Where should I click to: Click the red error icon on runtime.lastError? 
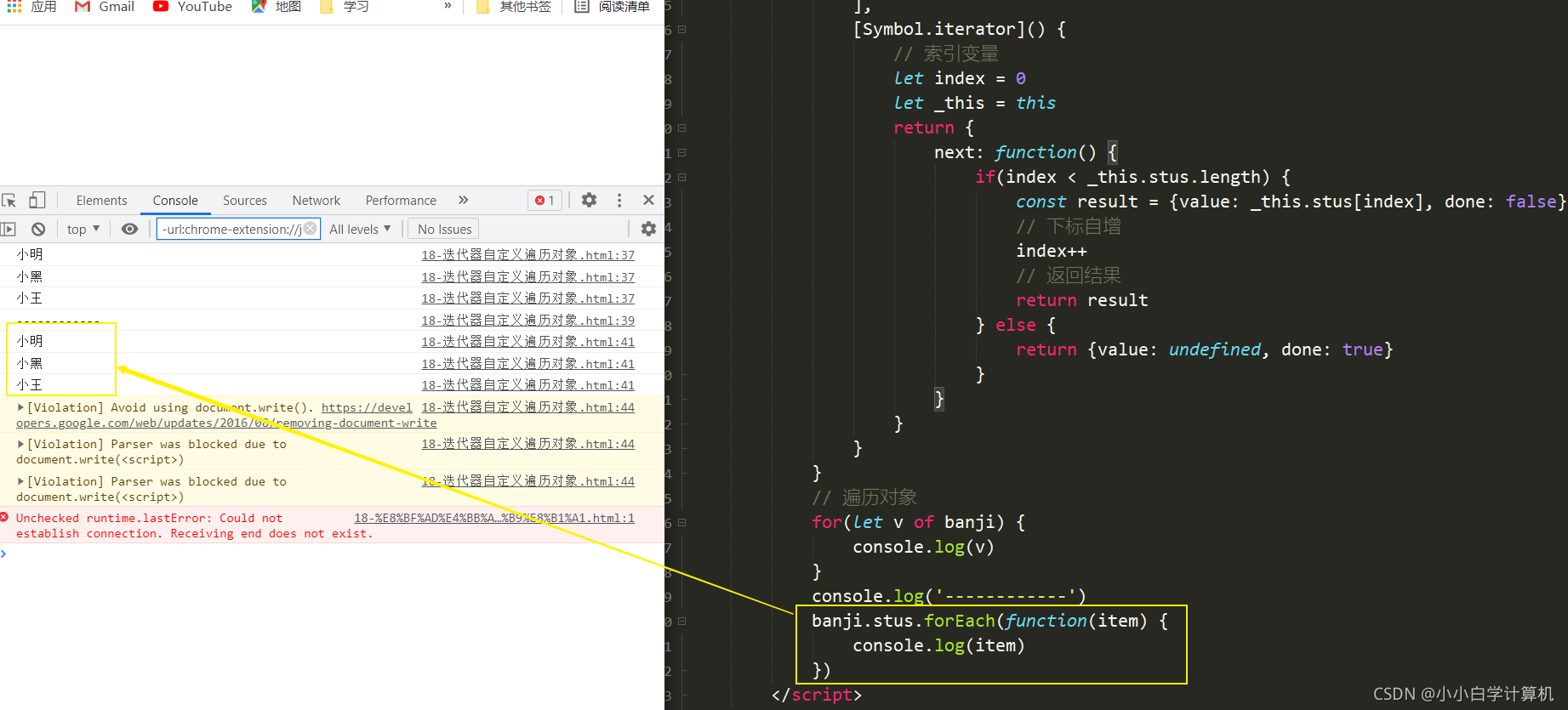5,517
